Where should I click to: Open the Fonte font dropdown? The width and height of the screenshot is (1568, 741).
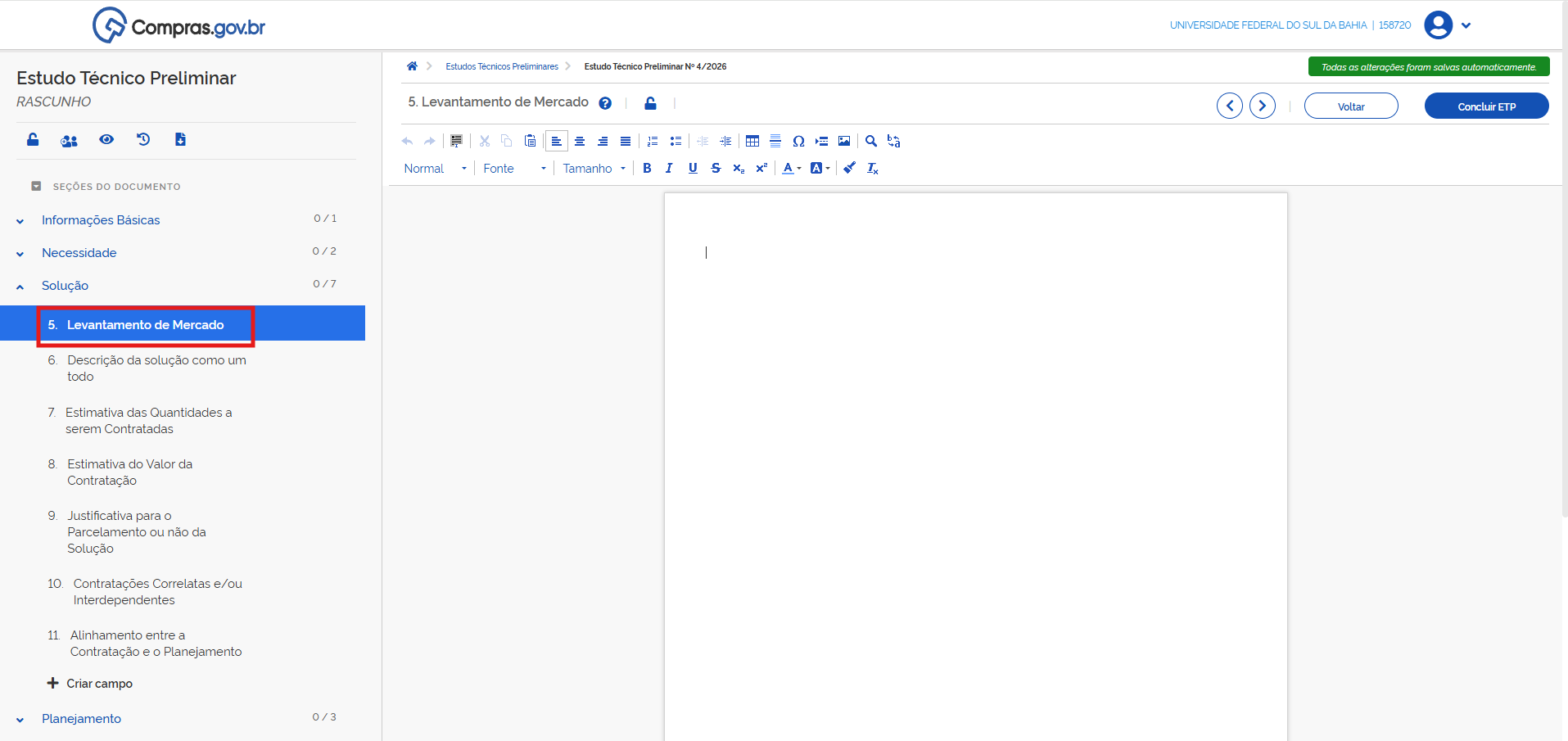point(514,169)
